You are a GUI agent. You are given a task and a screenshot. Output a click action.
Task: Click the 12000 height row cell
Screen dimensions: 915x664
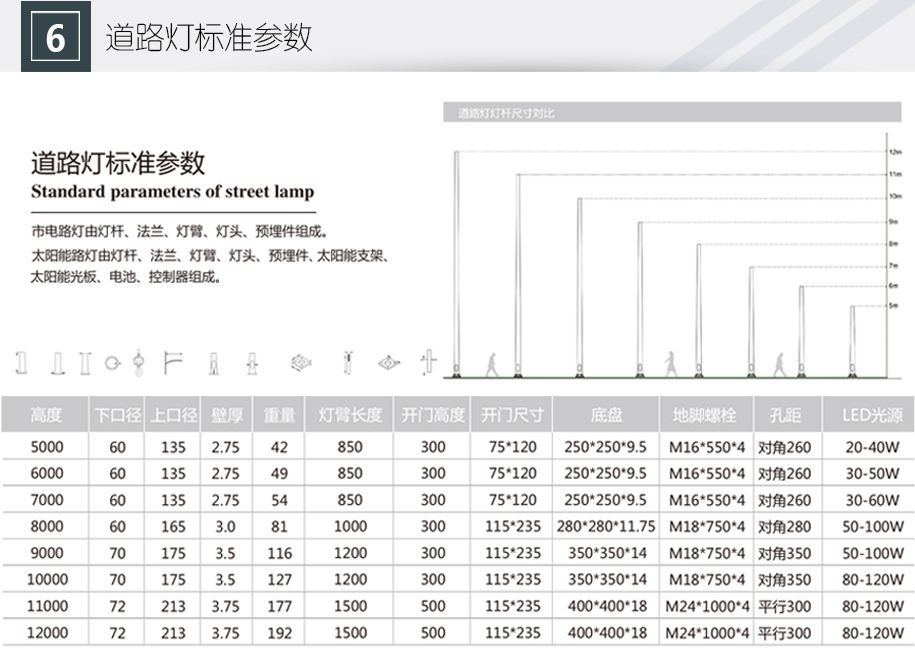[47, 633]
